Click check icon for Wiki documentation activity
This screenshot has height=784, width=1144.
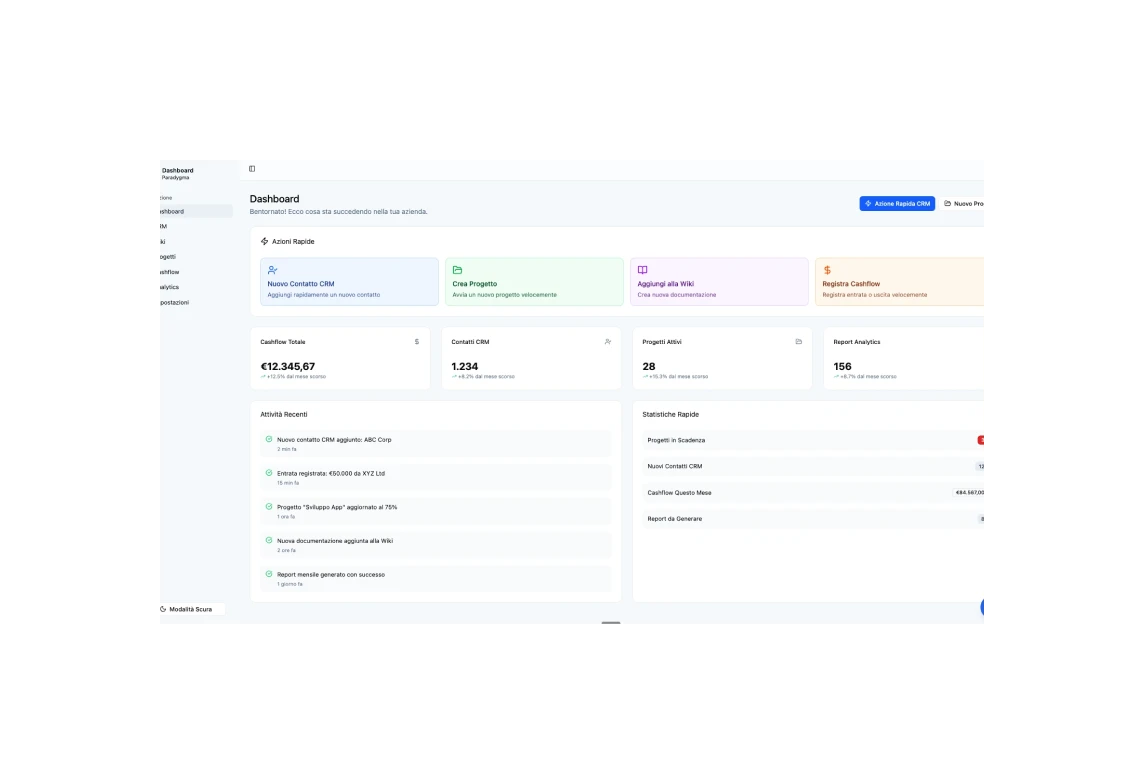pos(268,540)
